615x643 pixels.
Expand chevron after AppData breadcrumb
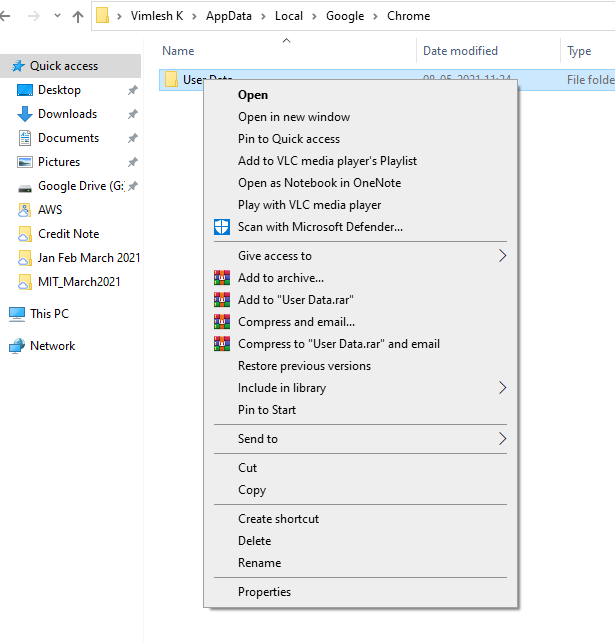click(x=263, y=16)
